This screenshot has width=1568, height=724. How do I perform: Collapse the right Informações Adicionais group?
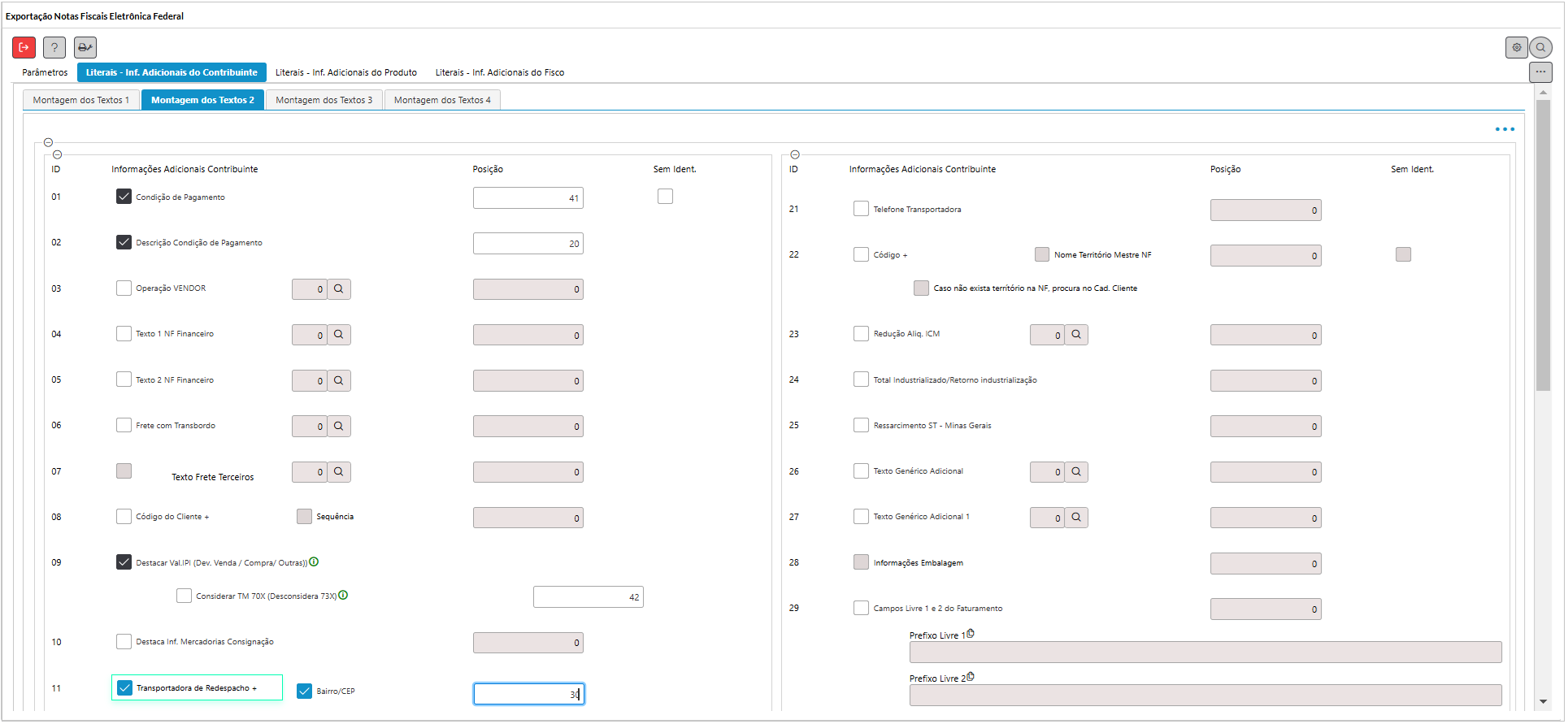(795, 154)
